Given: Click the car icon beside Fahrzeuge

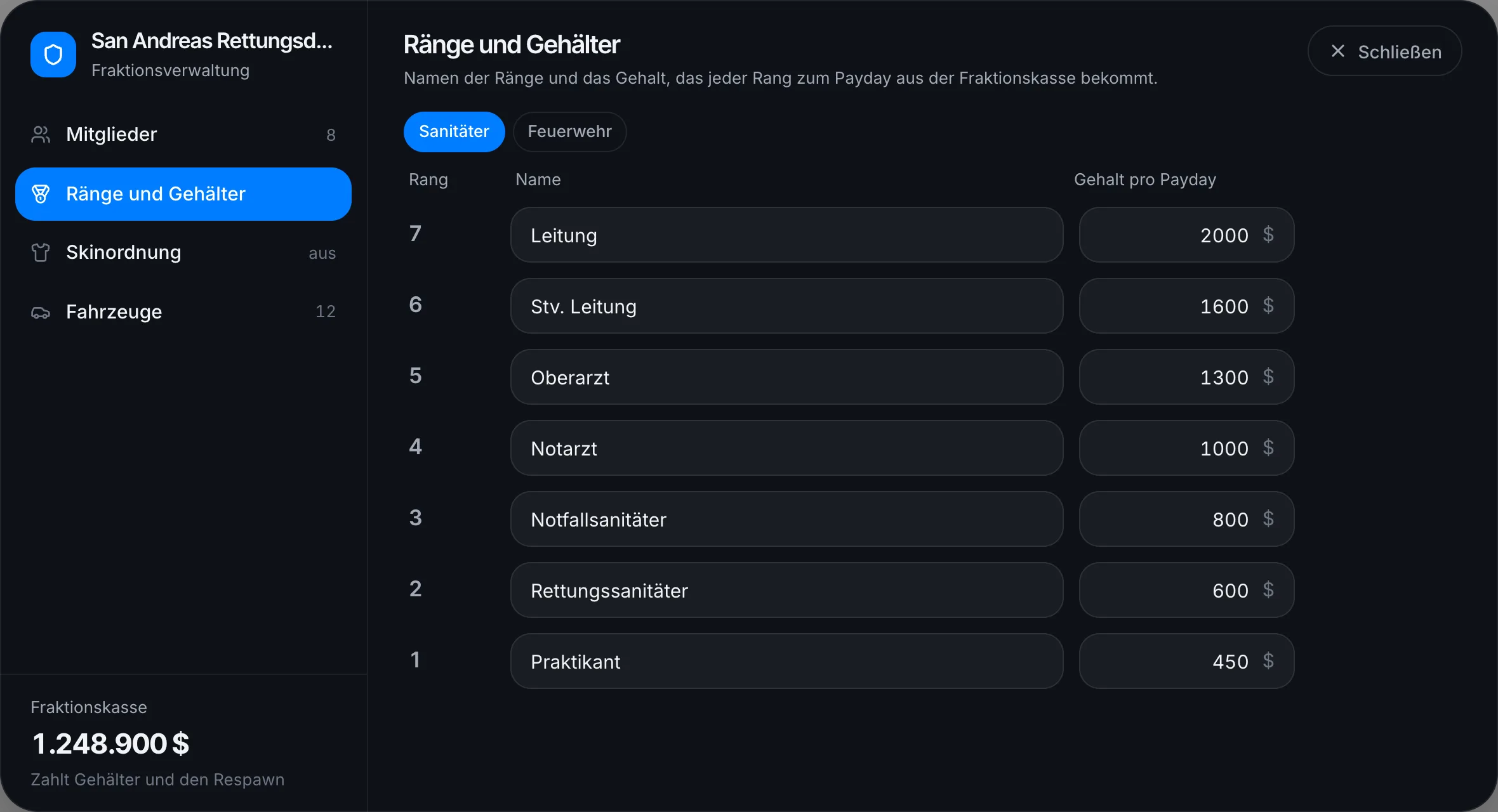Looking at the screenshot, I should tap(41, 312).
